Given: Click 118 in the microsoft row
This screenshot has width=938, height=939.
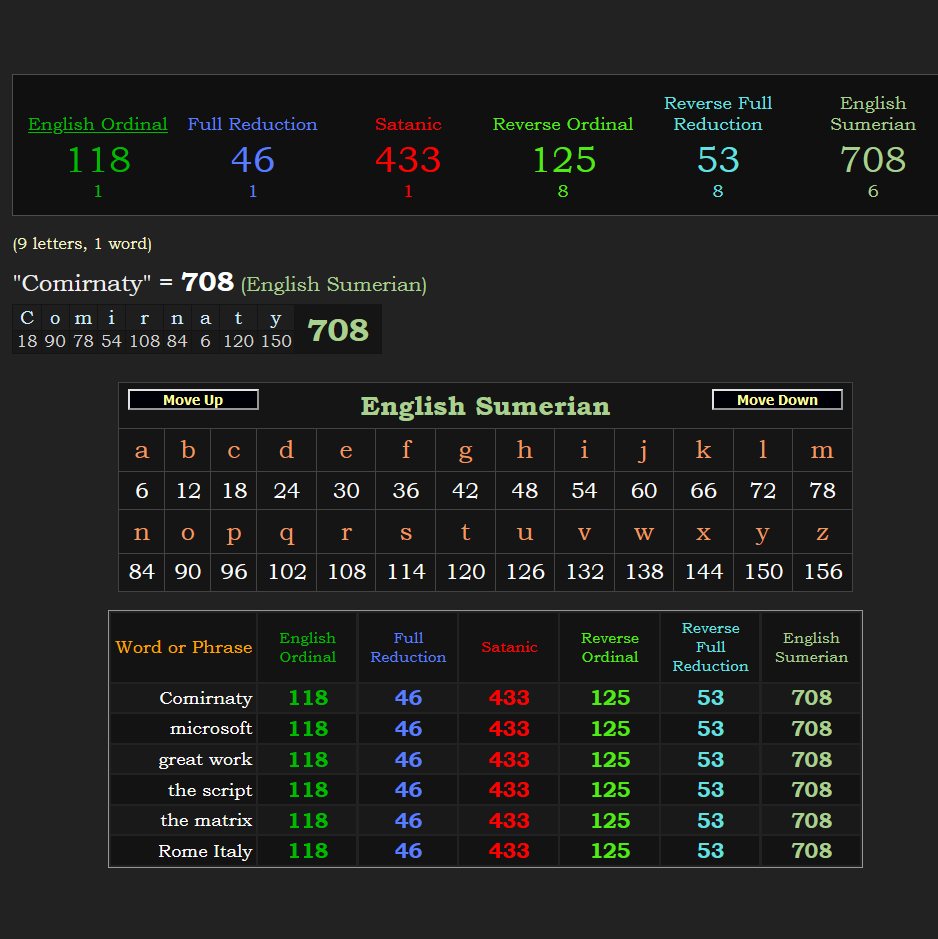Looking at the screenshot, I should tap(308, 729).
